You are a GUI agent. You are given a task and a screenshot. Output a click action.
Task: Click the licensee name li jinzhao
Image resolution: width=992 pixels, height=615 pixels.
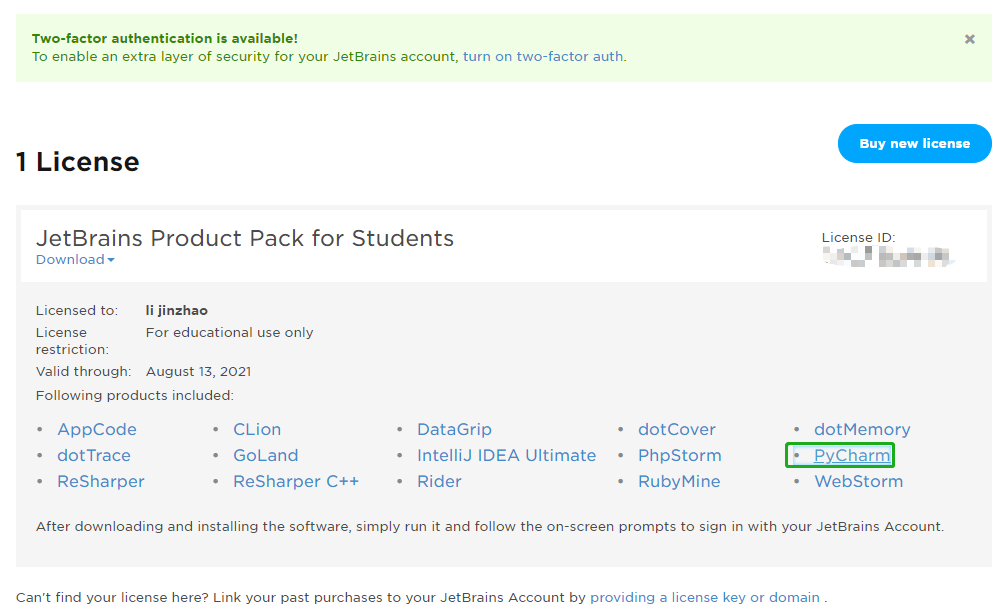click(x=177, y=310)
